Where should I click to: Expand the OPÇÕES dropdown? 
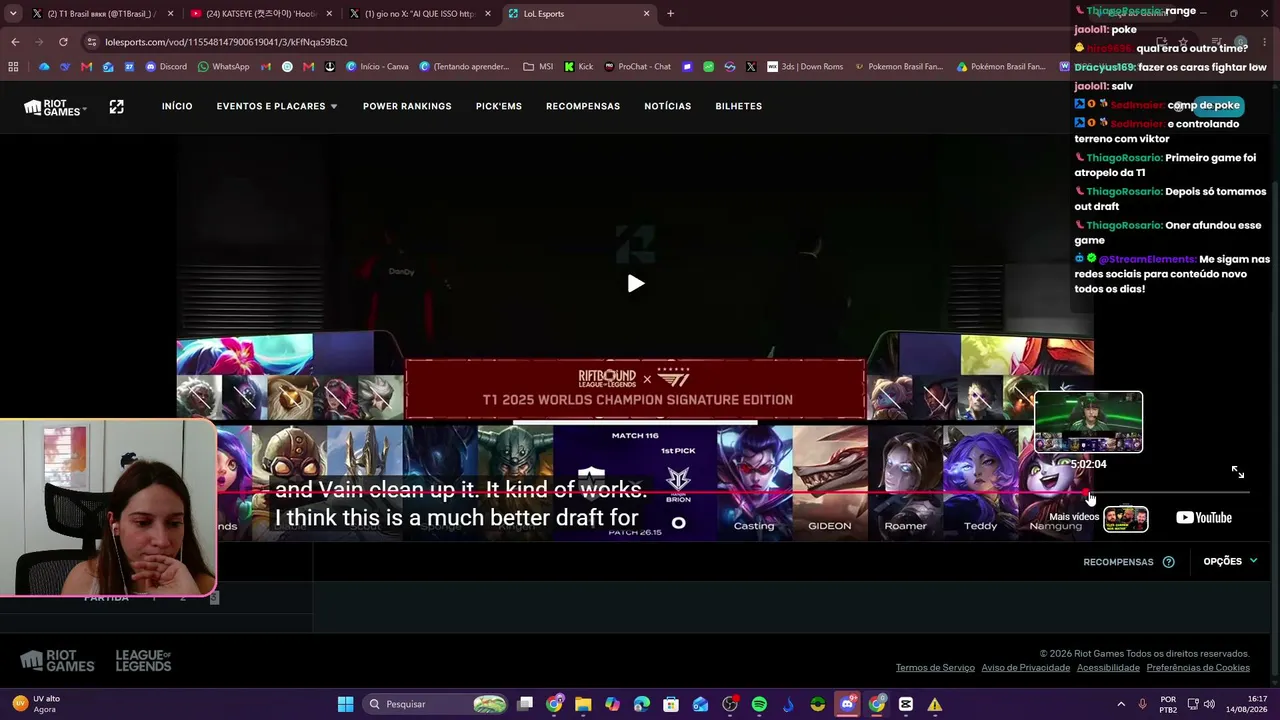tap(1230, 562)
